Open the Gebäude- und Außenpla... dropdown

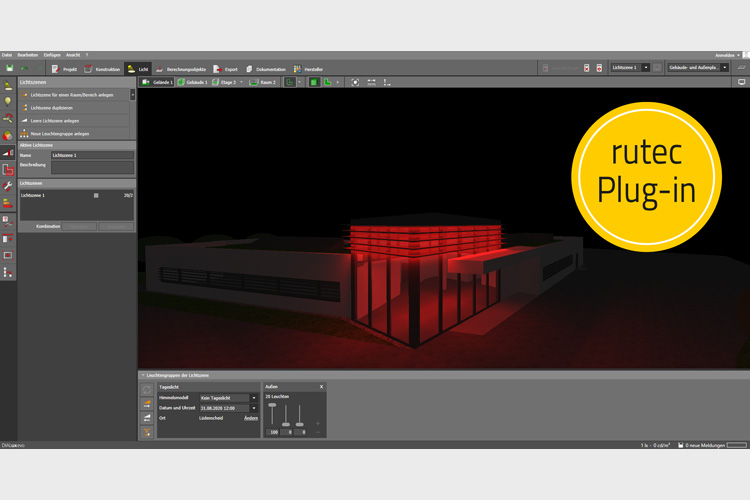click(698, 68)
